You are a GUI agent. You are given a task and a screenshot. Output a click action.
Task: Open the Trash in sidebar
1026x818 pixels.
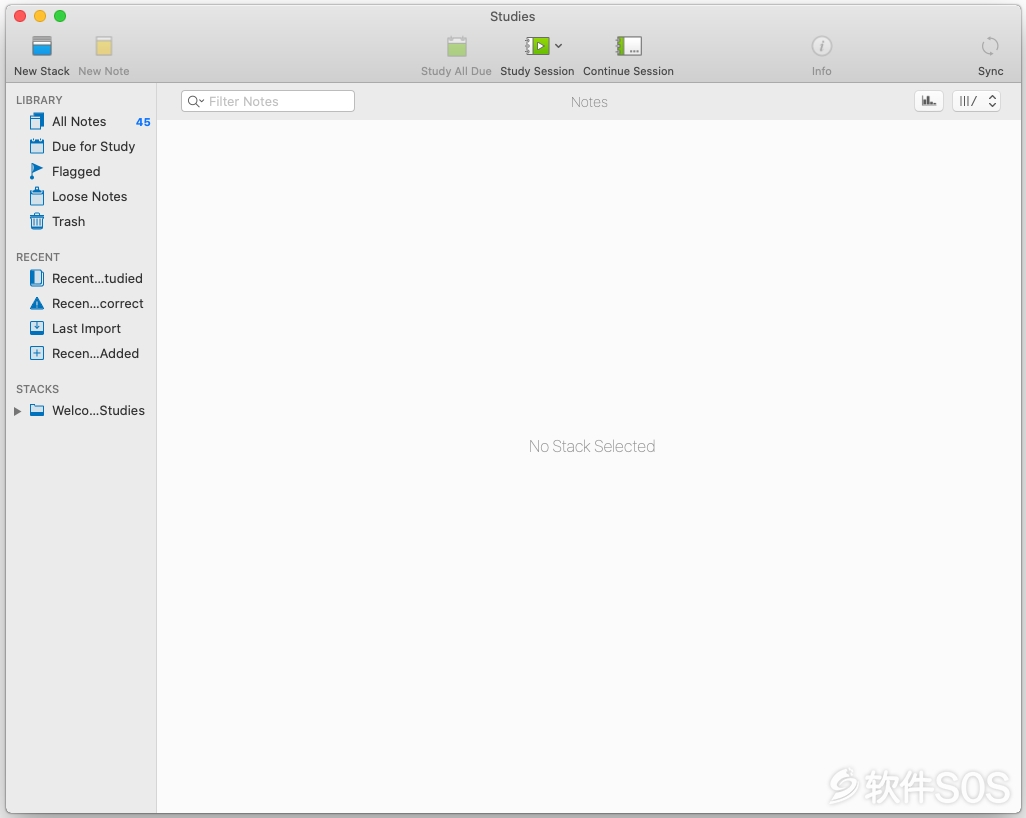(x=82, y=221)
